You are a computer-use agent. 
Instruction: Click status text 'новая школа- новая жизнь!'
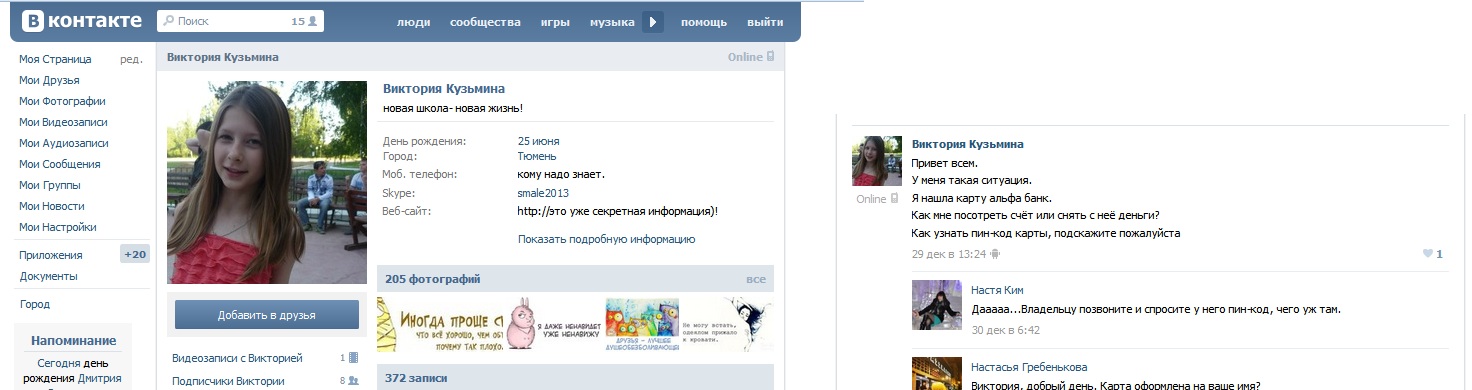[453, 108]
